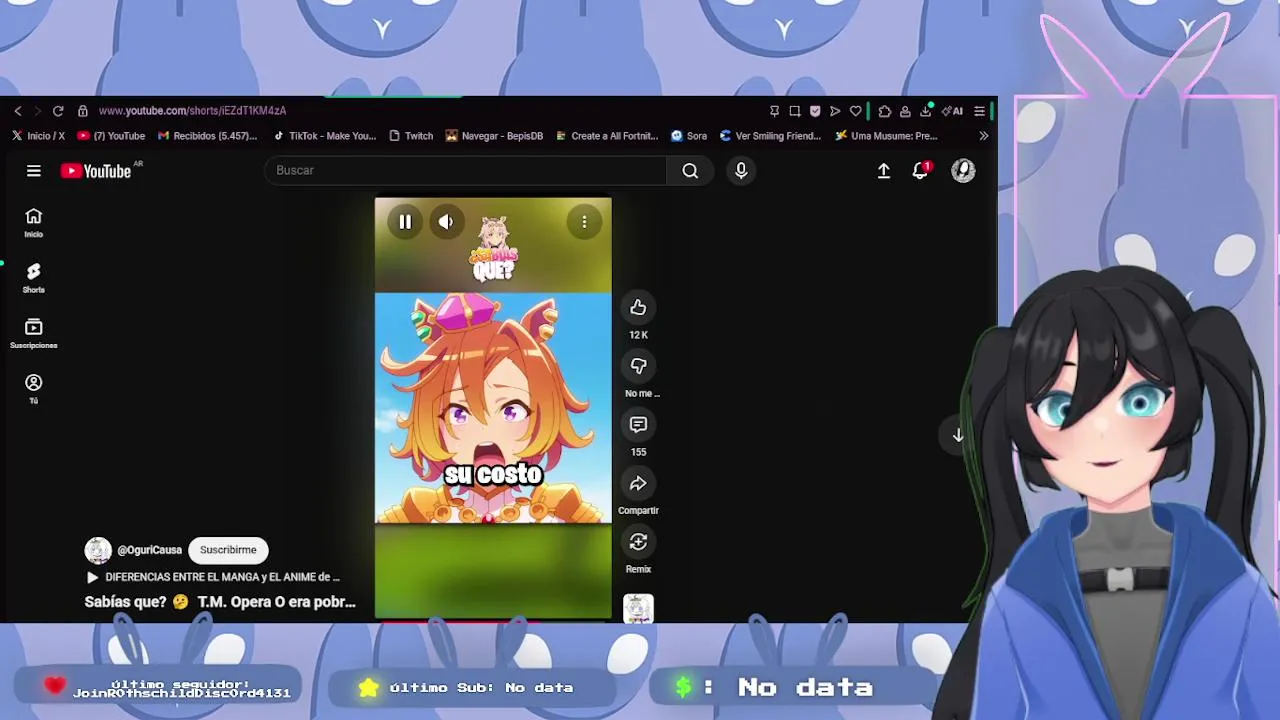Pause the Shorts video
Screen dimensions: 1280x720
tap(405, 222)
